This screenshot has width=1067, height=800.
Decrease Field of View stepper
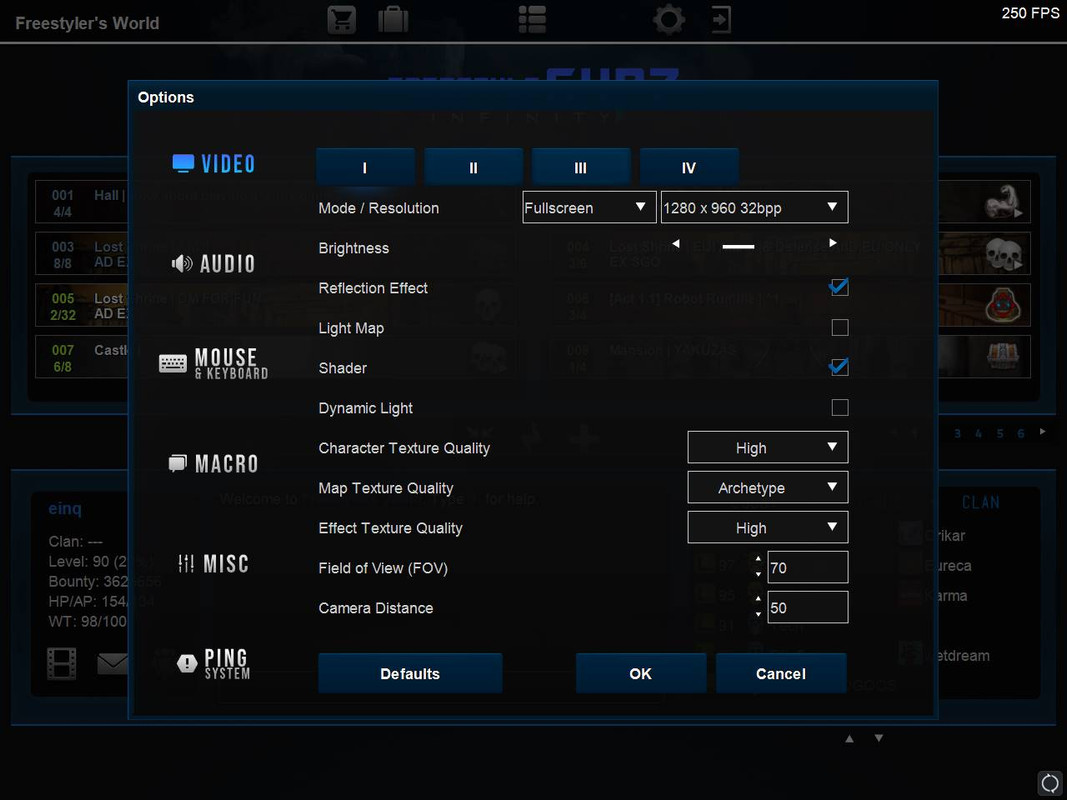coord(759,575)
